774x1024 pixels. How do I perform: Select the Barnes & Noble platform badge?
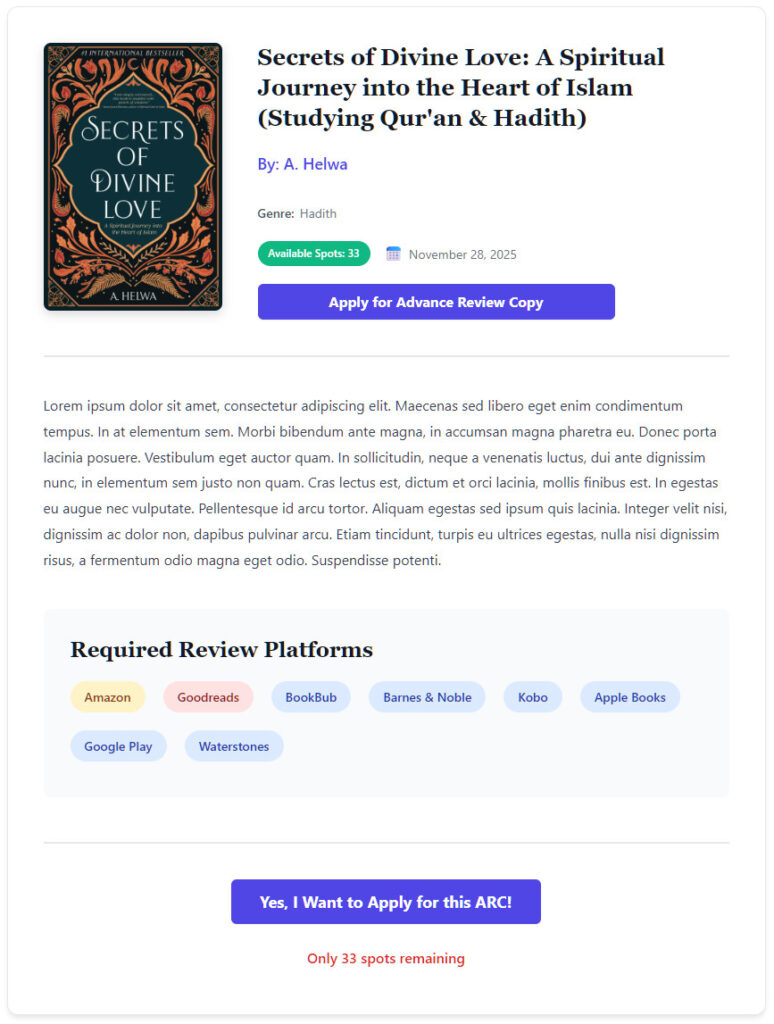(427, 697)
